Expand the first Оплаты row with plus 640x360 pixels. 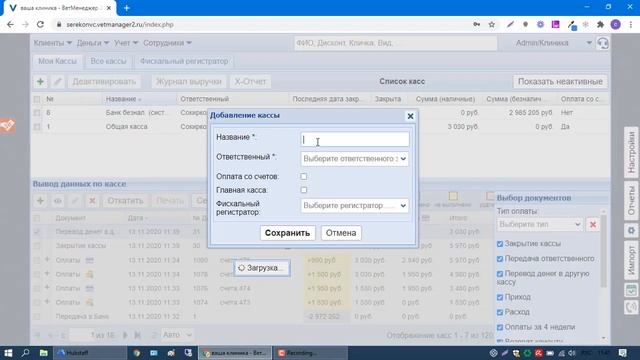[47, 260]
